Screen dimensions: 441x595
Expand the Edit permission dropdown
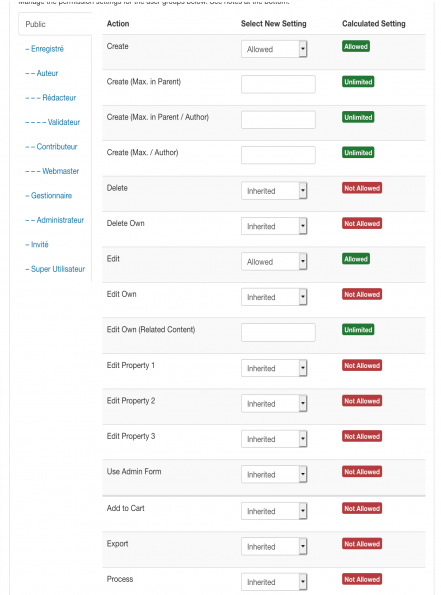(x=274, y=261)
